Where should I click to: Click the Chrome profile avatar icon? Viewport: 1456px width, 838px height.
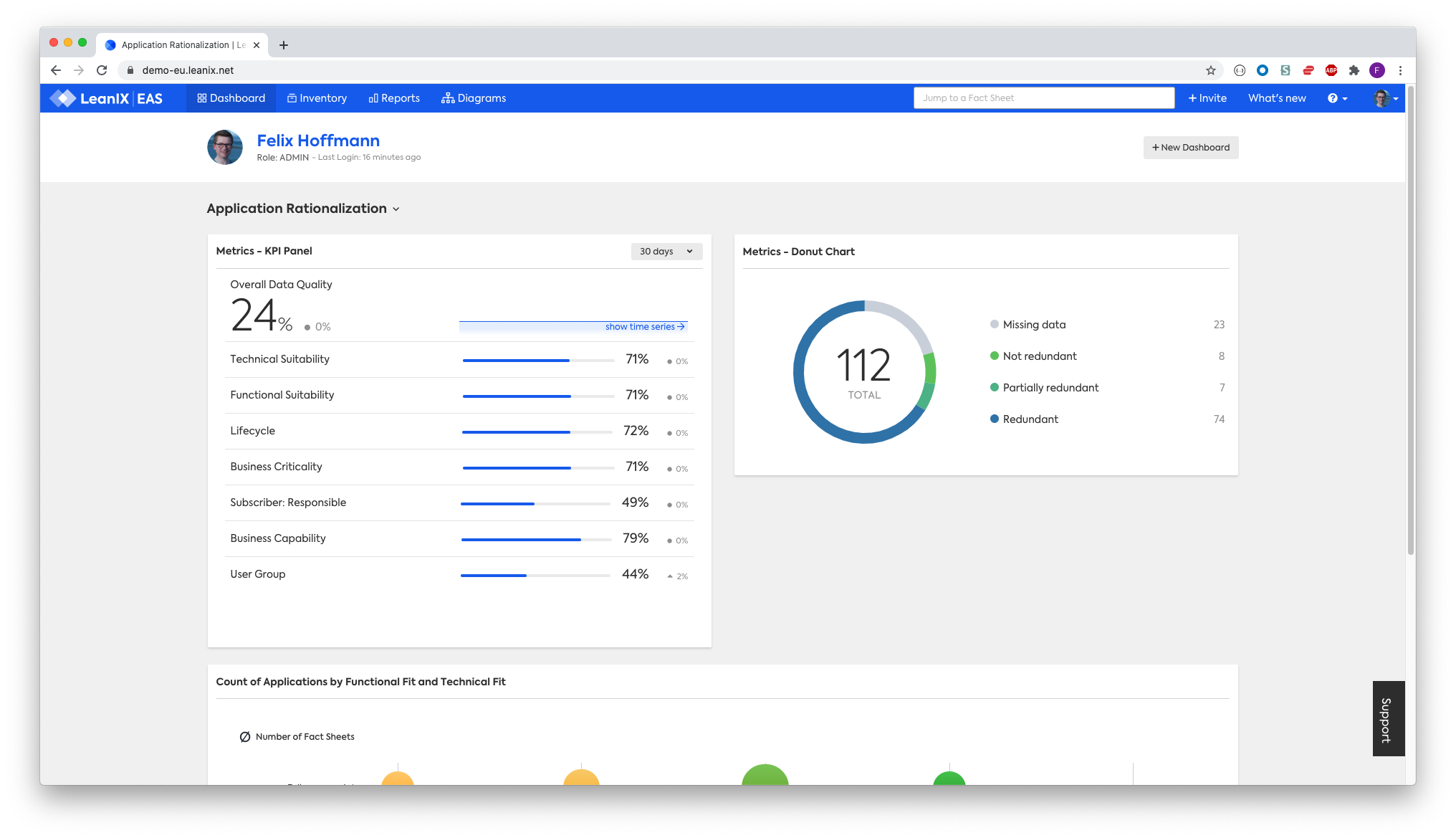point(1376,70)
